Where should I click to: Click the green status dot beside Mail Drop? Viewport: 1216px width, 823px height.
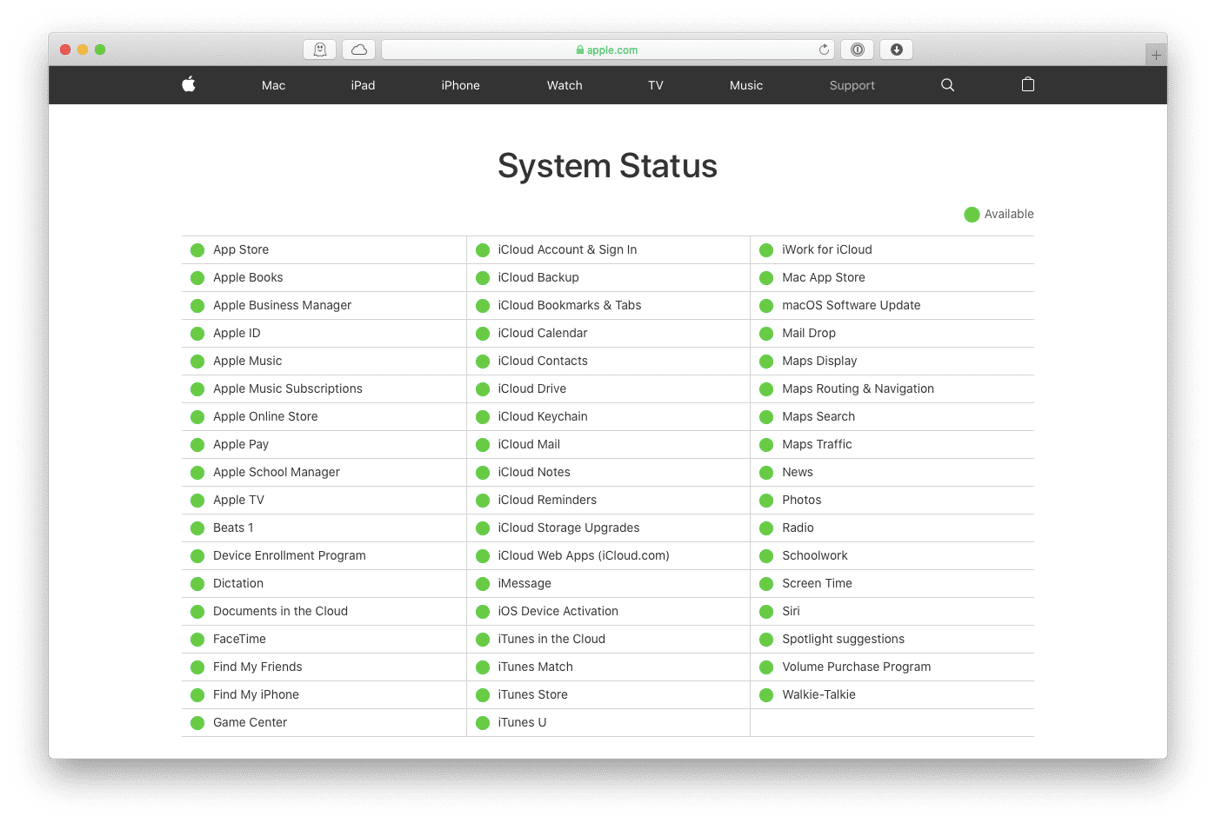coord(766,334)
